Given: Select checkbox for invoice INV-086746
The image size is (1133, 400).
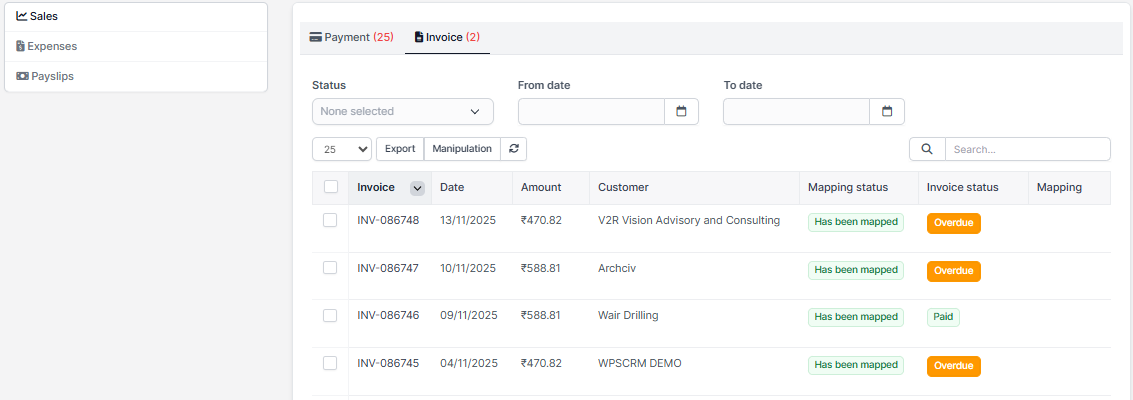Looking at the screenshot, I should pyautogui.click(x=330, y=315).
